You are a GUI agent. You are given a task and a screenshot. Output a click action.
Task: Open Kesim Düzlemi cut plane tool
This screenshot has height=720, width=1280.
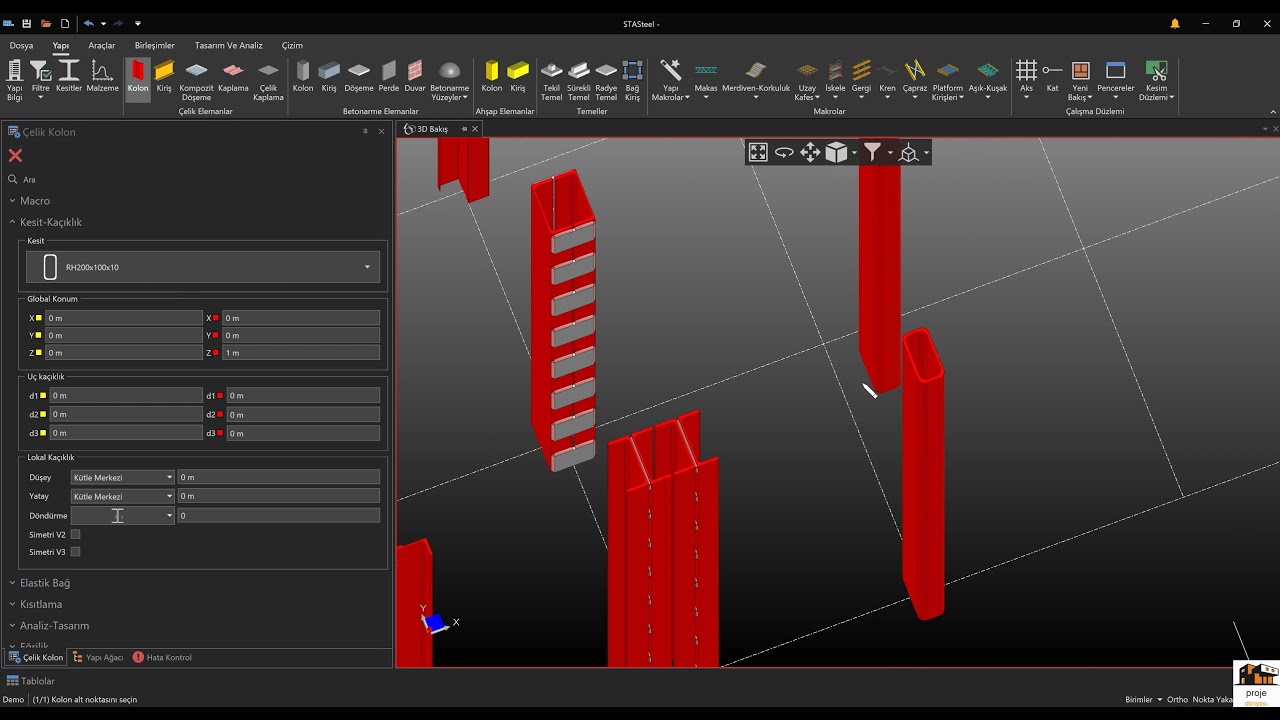[1157, 80]
